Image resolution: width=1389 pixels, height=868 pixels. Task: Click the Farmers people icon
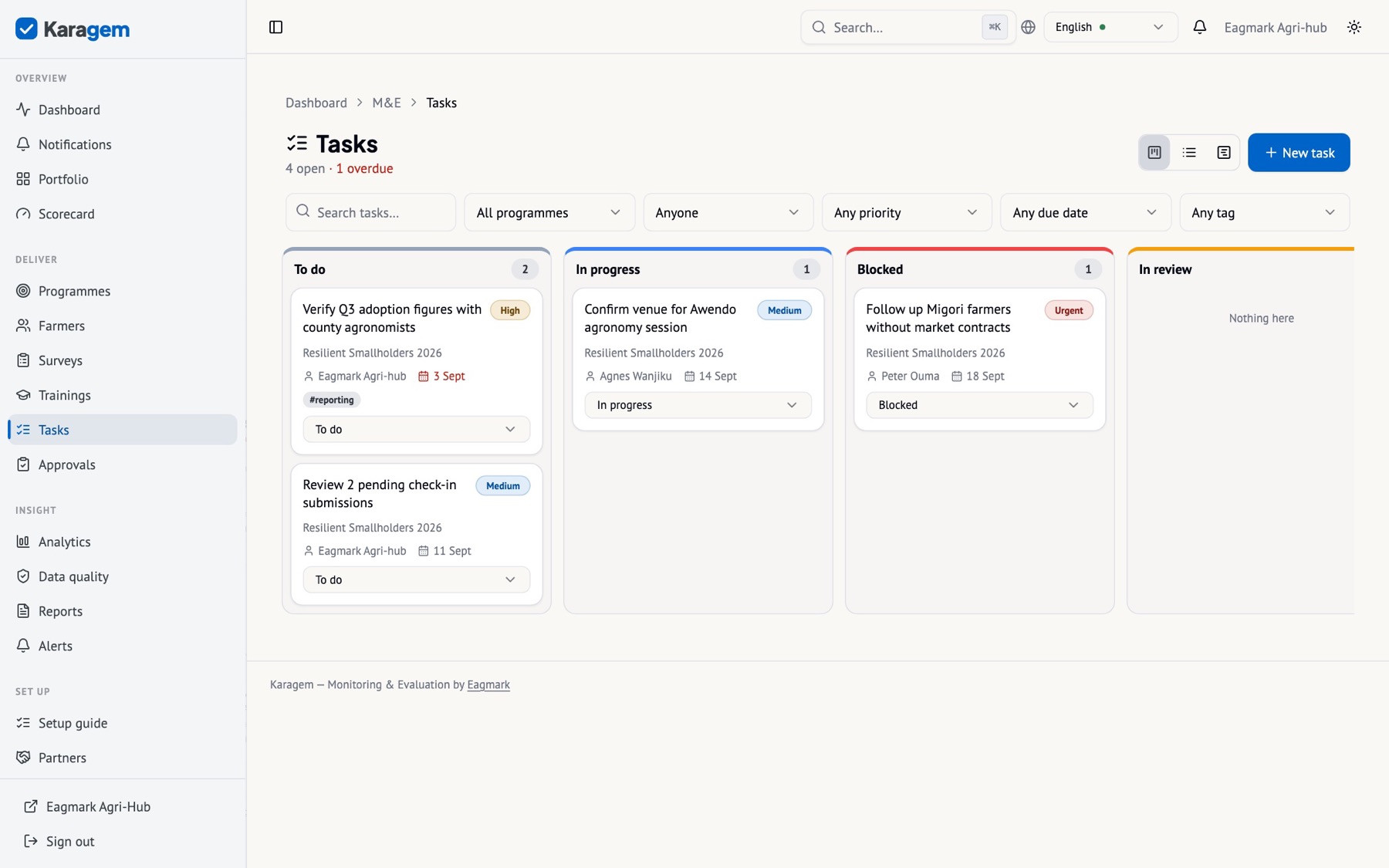23,326
